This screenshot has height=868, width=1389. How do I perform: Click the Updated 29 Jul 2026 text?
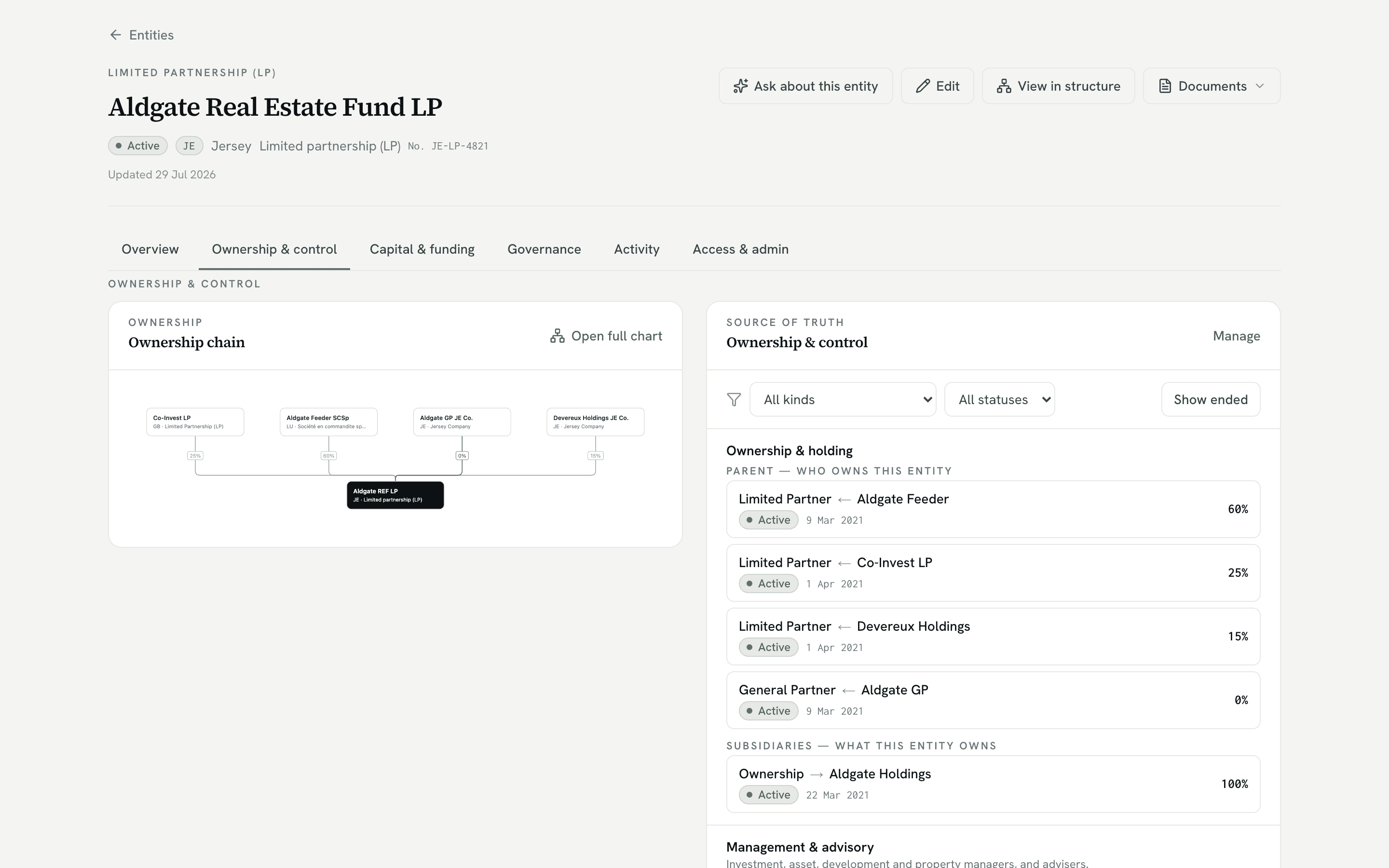pyautogui.click(x=162, y=175)
